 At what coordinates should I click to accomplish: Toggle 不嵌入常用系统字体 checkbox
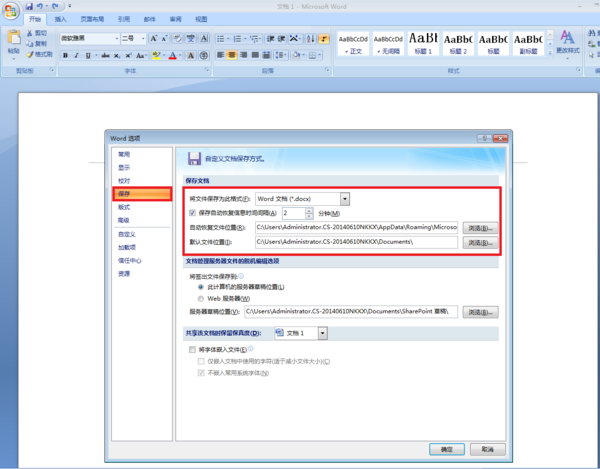(201, 373)
